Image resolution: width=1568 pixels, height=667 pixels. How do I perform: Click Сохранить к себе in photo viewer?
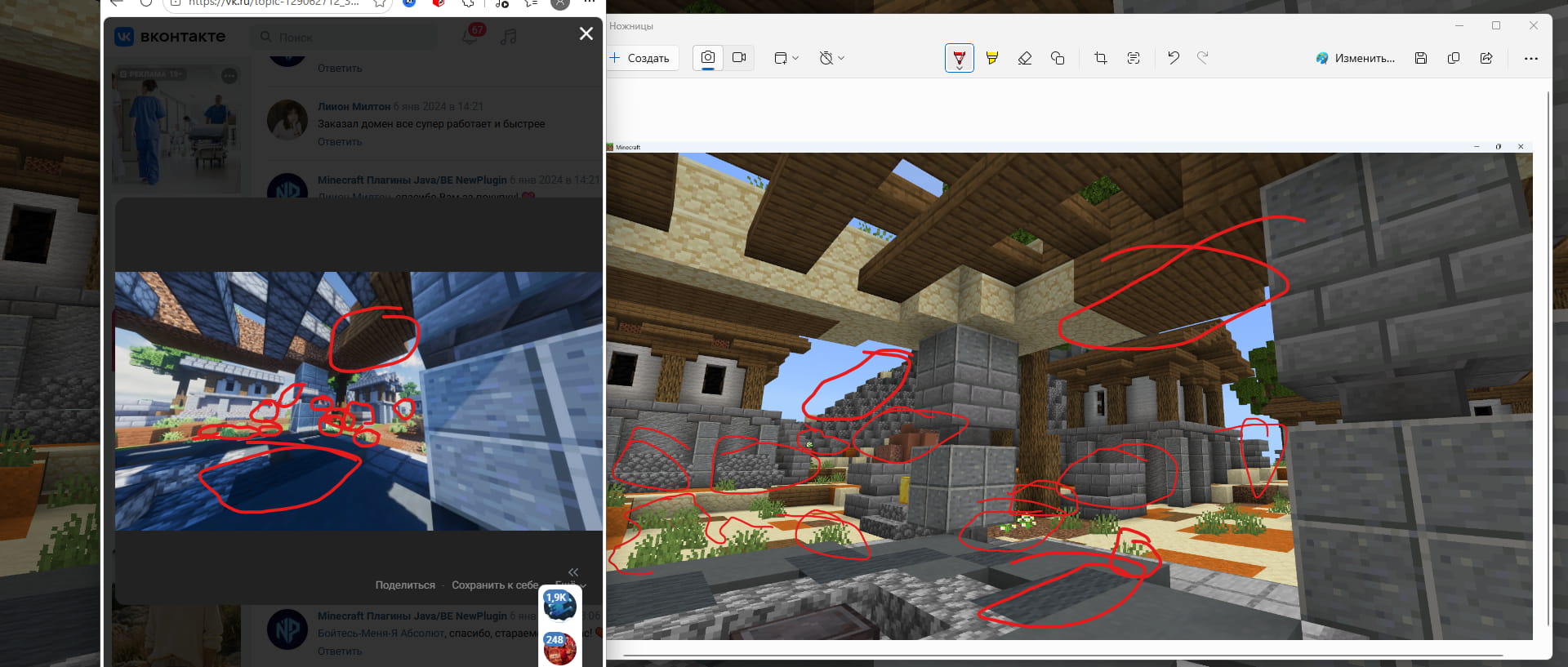tap(495, 585)
